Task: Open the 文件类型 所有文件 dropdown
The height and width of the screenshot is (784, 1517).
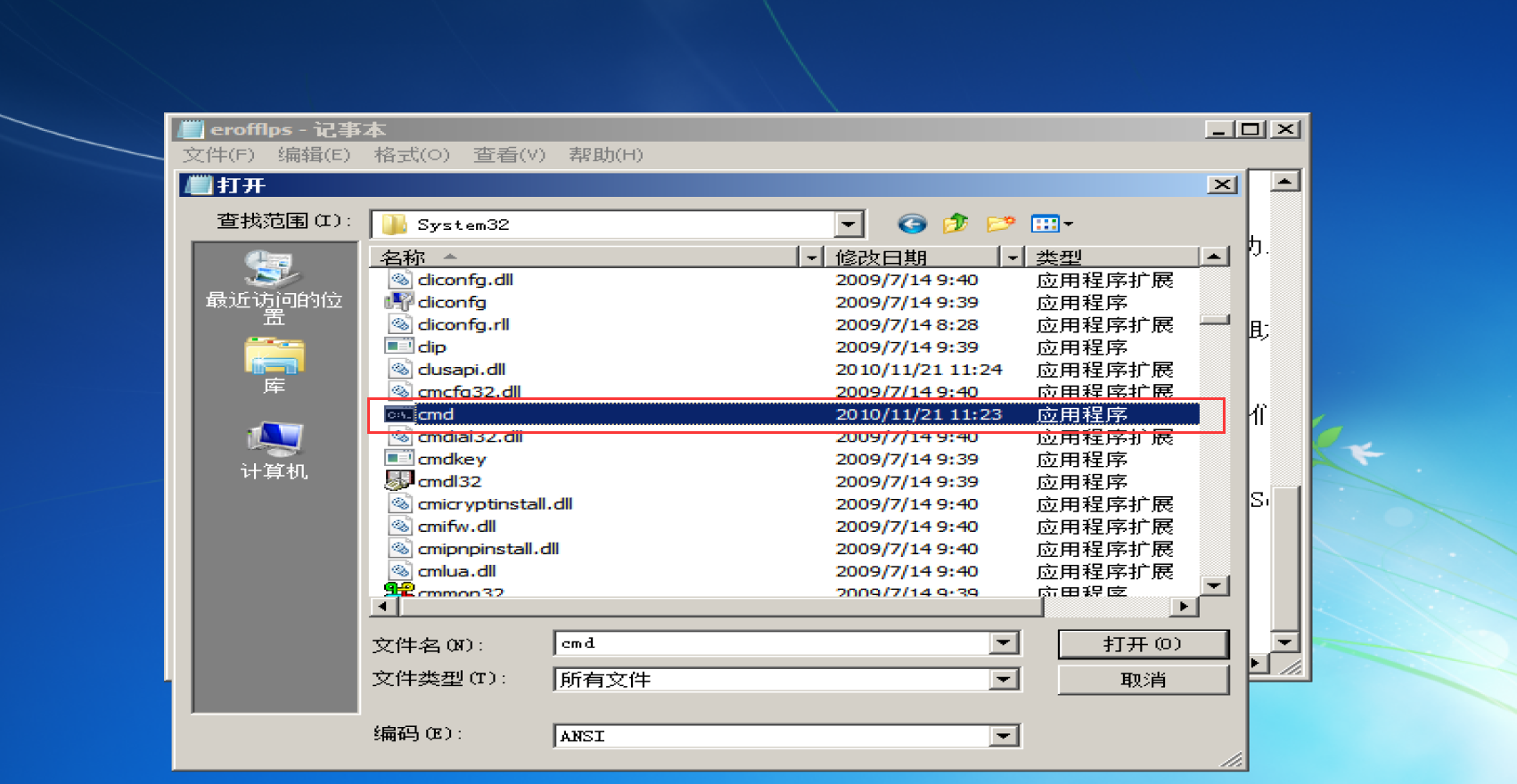Action: 1004,680
